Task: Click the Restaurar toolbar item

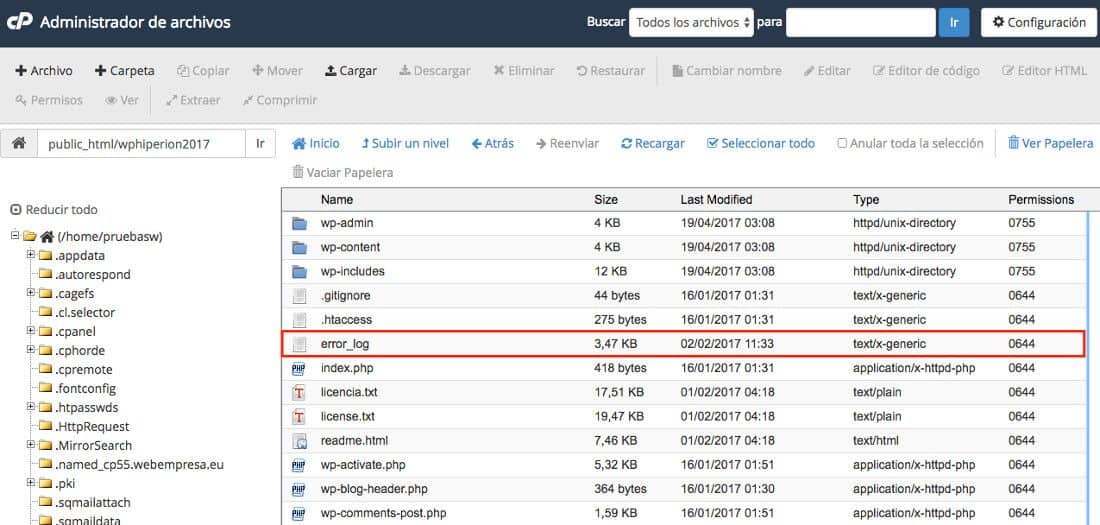Action: (610, 71)
